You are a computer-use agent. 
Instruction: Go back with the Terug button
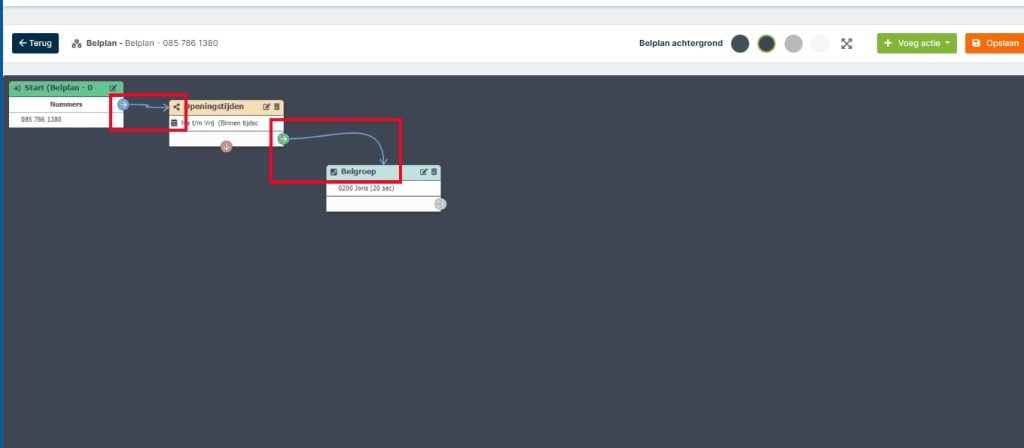click(x=35, y=43)
